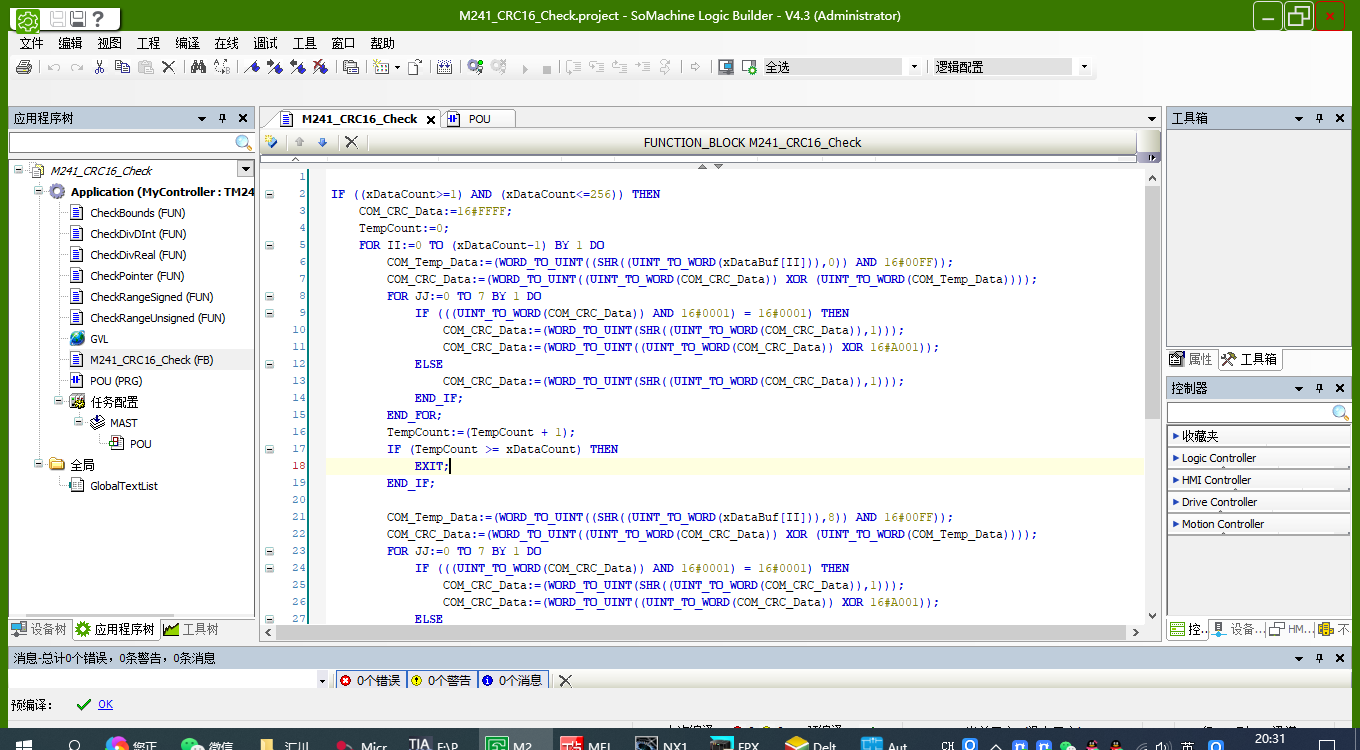
Task: Open the 全选 dropdown in the toolbar
Action: (913, 67)
